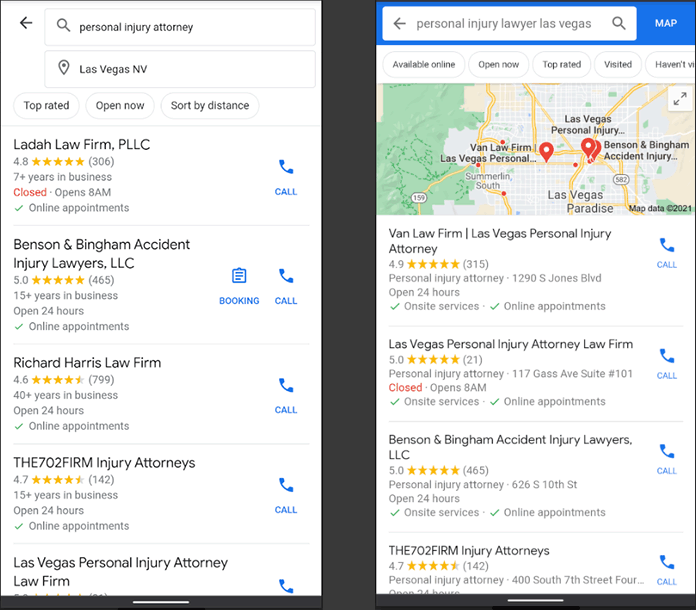Enable the 'Available online' filter
The image size is (696, 610).
pyautogui.click(x=423, y=64)
